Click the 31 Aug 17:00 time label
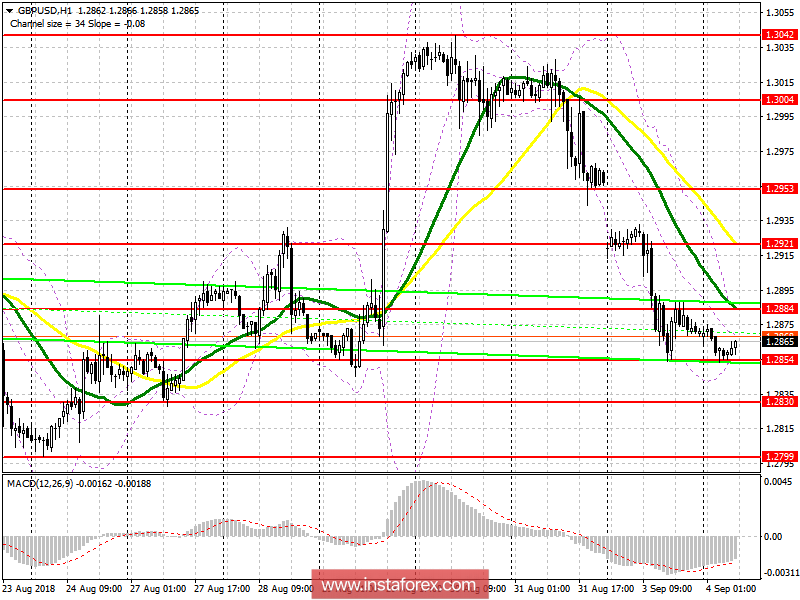Image resolution: width=800 pixels, height=600 pixels. 606,588
